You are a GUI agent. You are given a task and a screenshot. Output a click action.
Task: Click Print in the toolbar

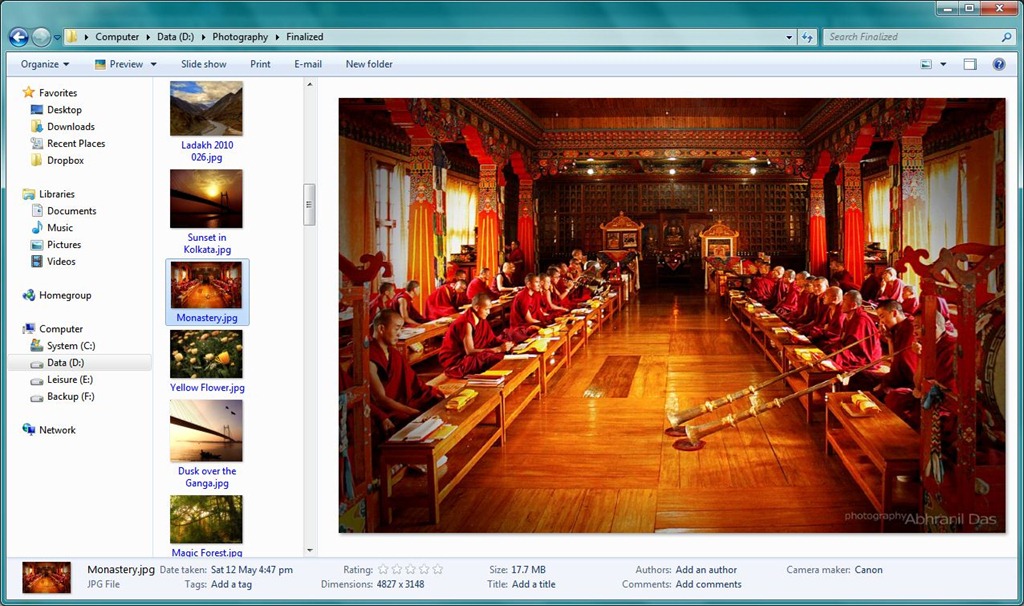pos(260,64)
